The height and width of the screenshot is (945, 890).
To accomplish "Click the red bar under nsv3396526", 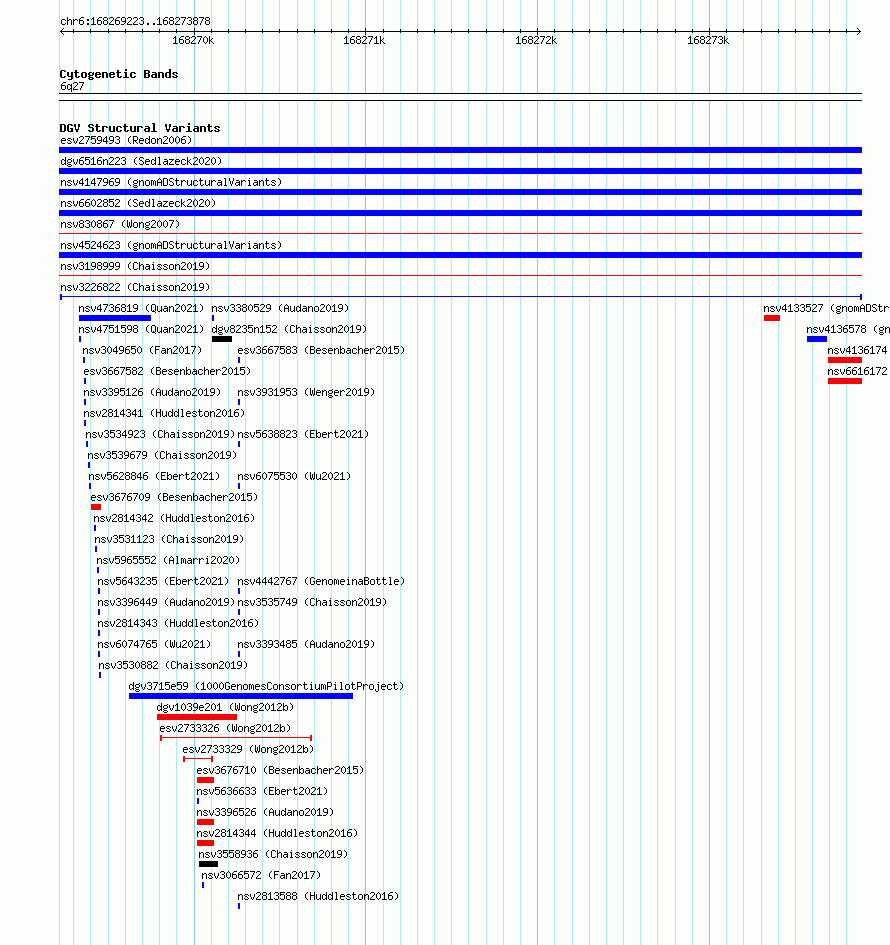I will (x=205, y=823).
